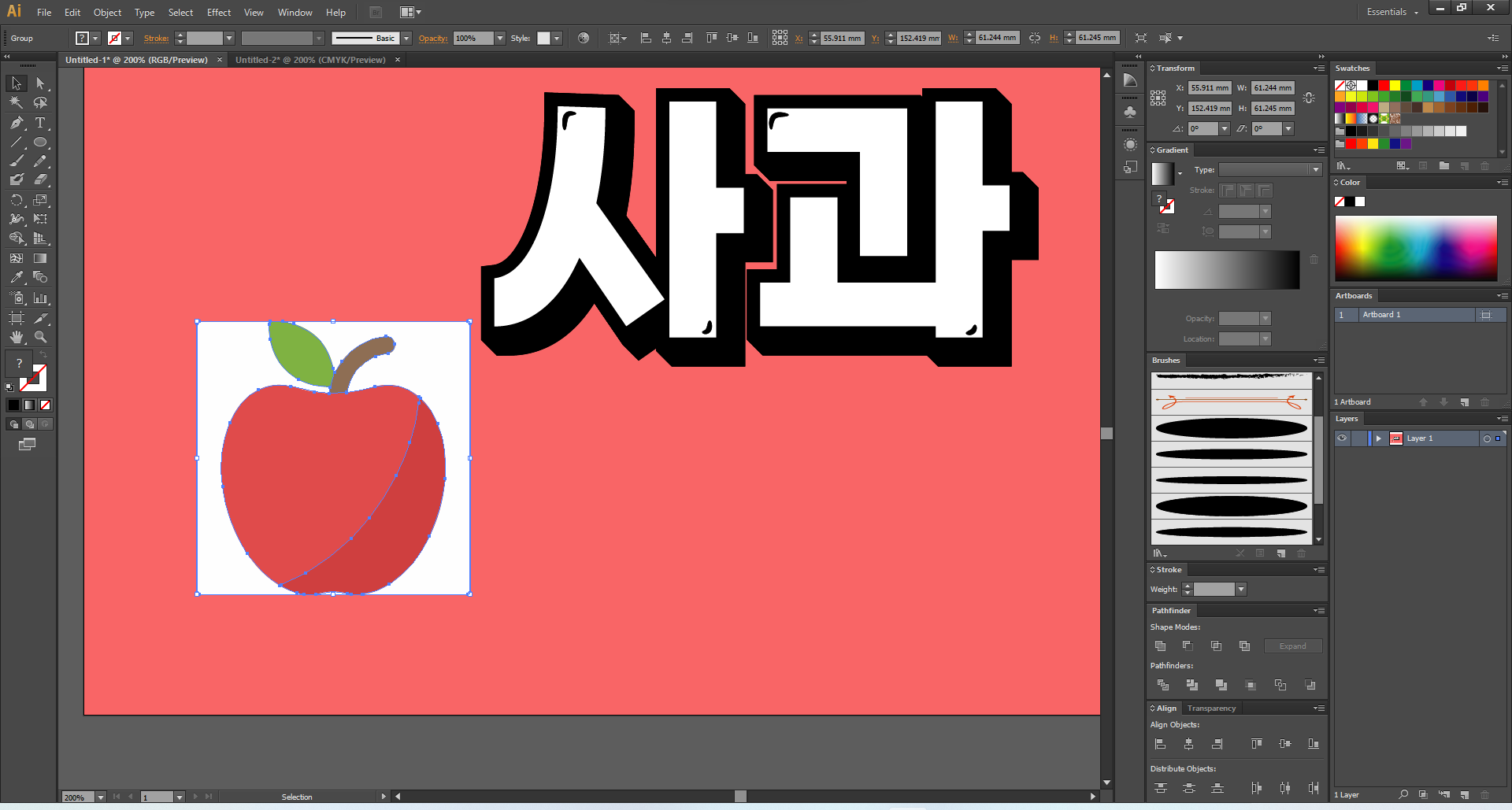Select the Type tool

(x=40, y=123)
